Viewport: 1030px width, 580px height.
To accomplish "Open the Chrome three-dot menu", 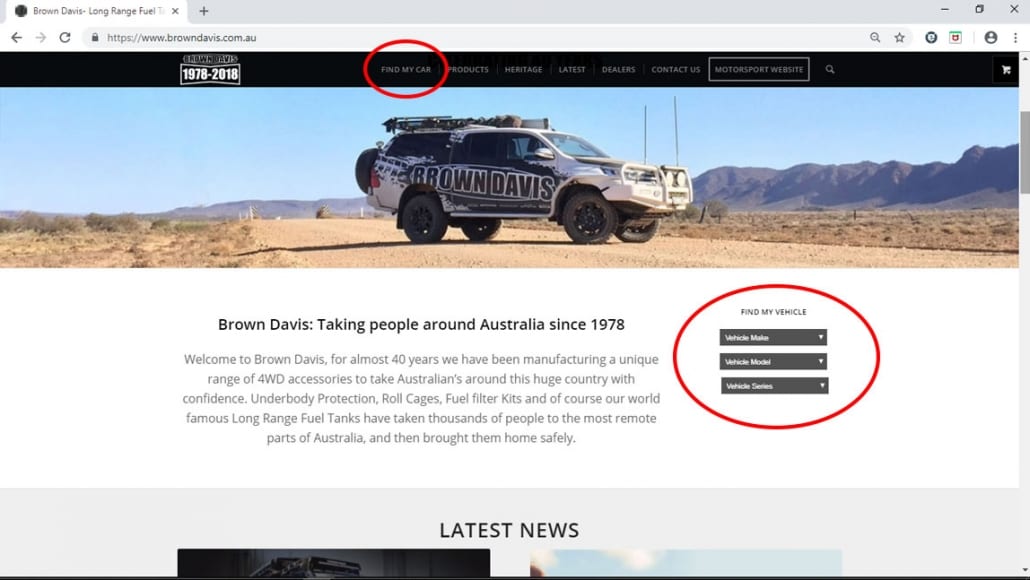I will click(x=1016, y=37).
